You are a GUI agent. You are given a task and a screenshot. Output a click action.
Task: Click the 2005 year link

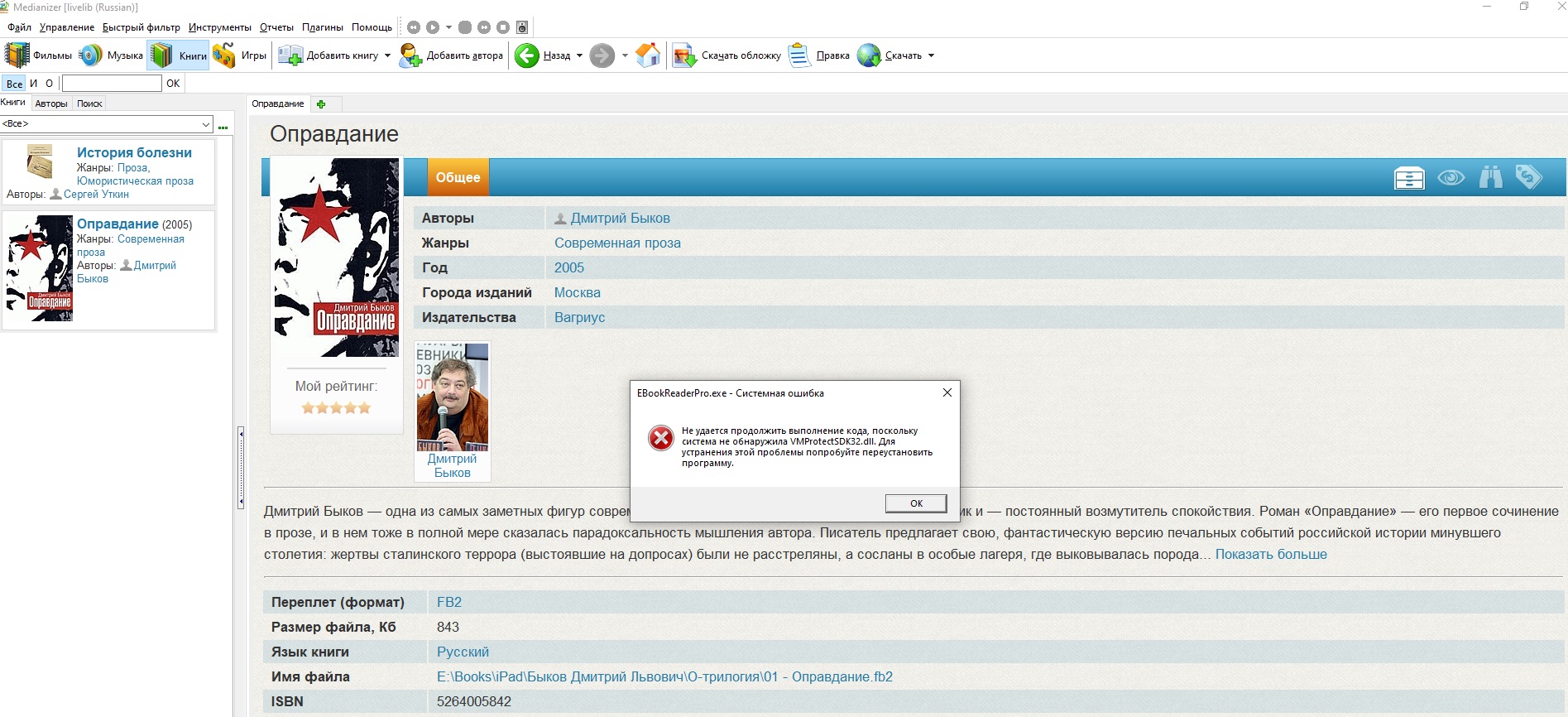569,267
